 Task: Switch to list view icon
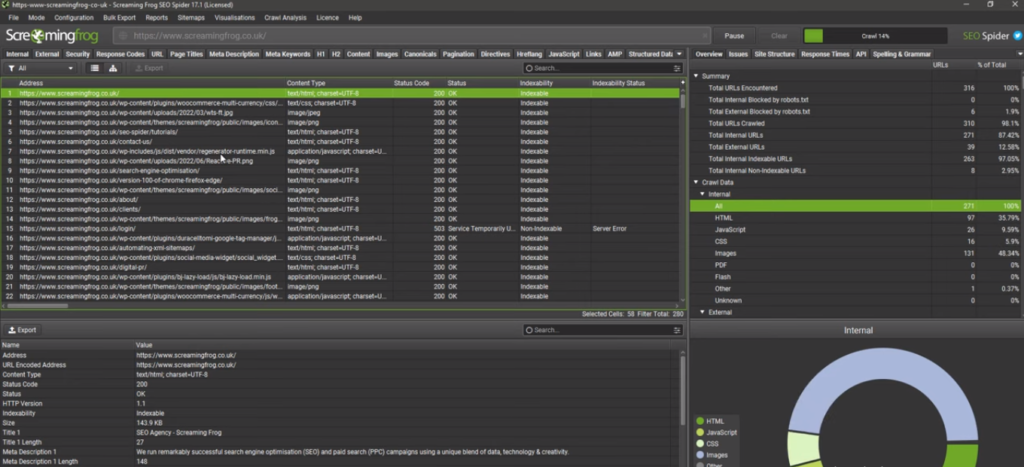coord(95,68)
